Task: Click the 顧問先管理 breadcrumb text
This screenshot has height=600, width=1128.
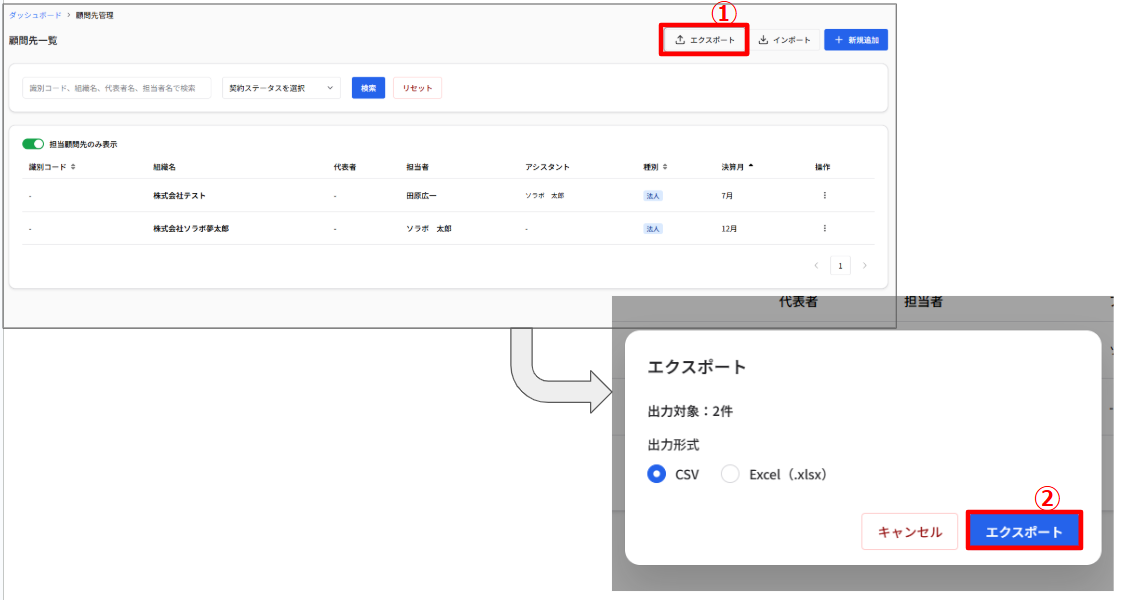Action: 94,15
